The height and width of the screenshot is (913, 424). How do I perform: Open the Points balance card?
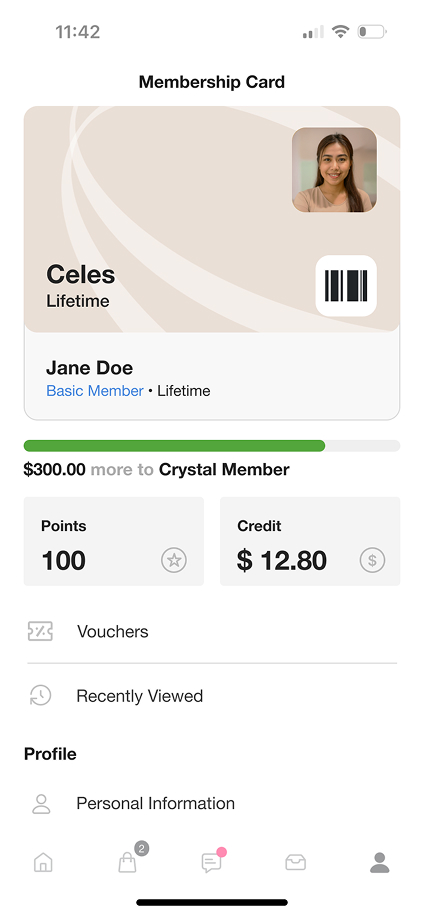point(114,541)
